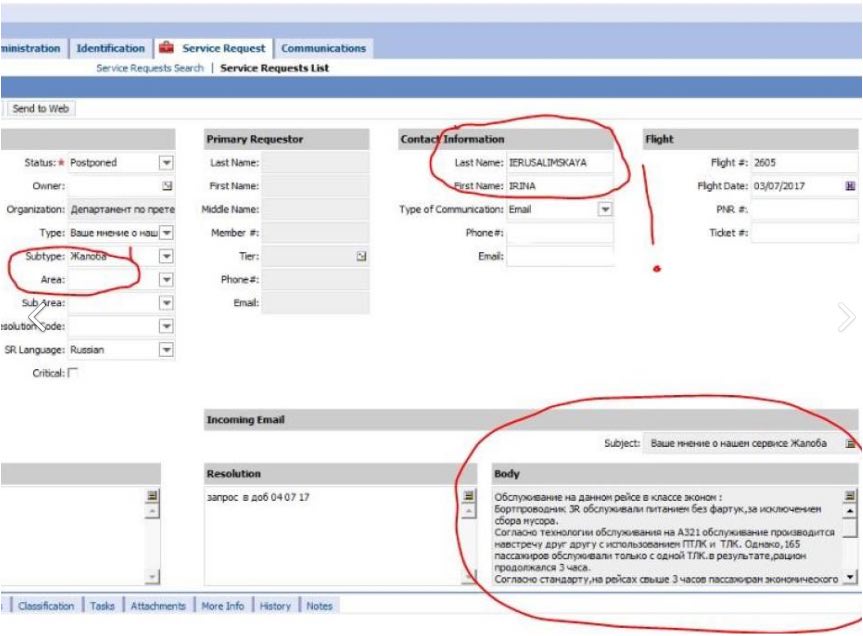This screenshot has width=863, height=636.
Task: Open the Owner field picker icon
Action: click(167, 186)
